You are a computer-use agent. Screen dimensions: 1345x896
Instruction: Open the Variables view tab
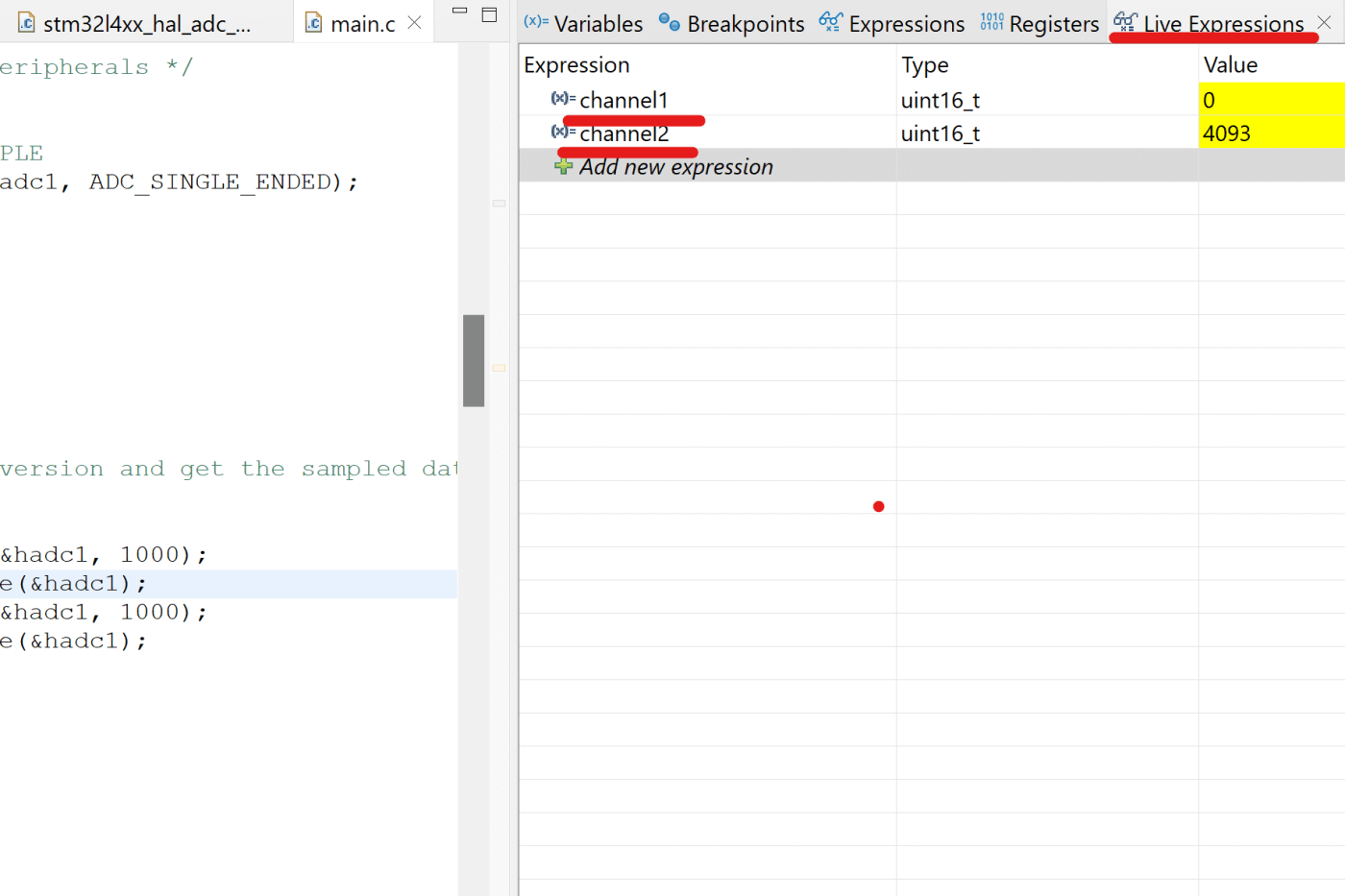tap(583, 23)
